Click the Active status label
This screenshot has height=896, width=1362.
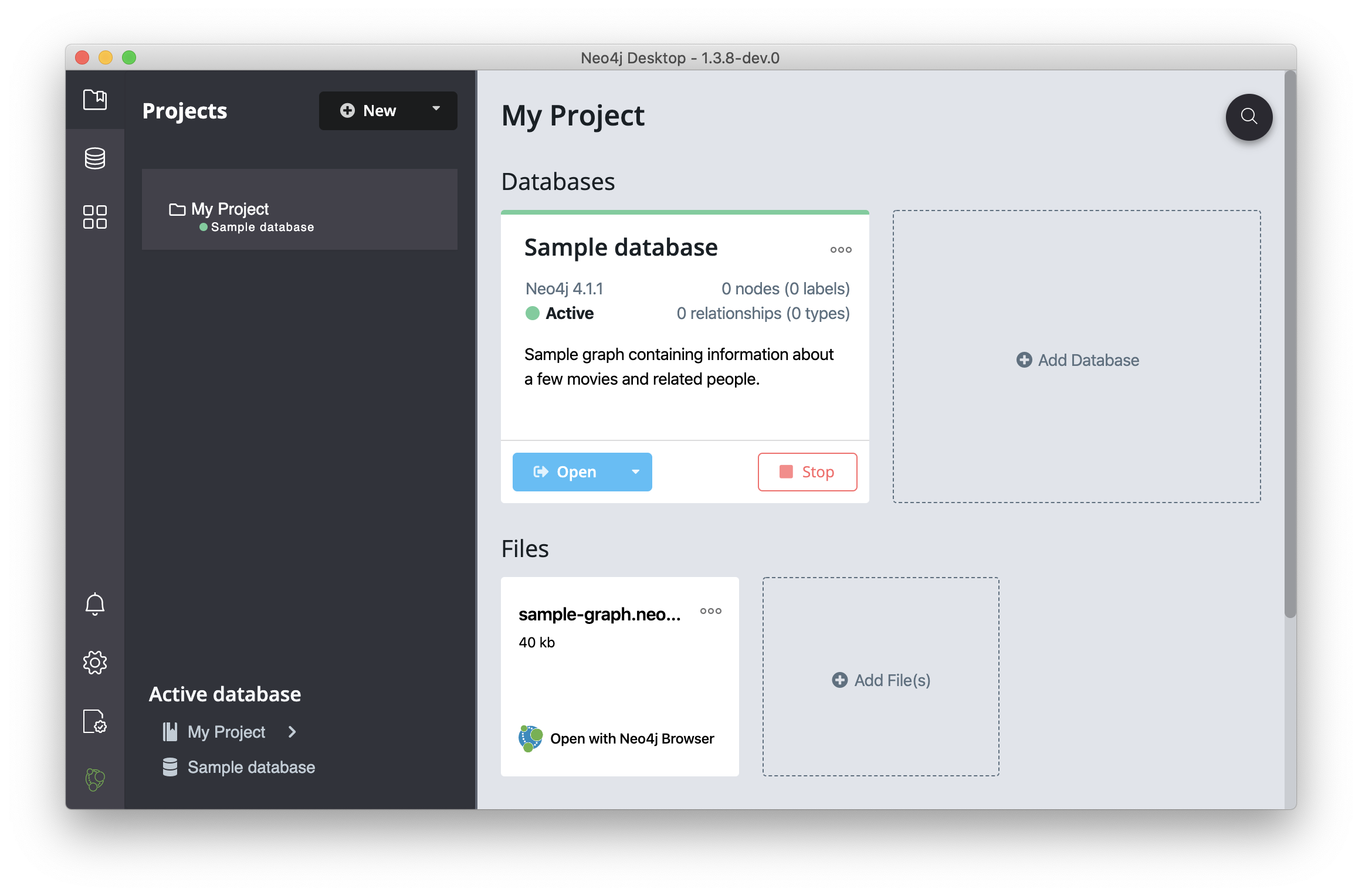(570, 313)
